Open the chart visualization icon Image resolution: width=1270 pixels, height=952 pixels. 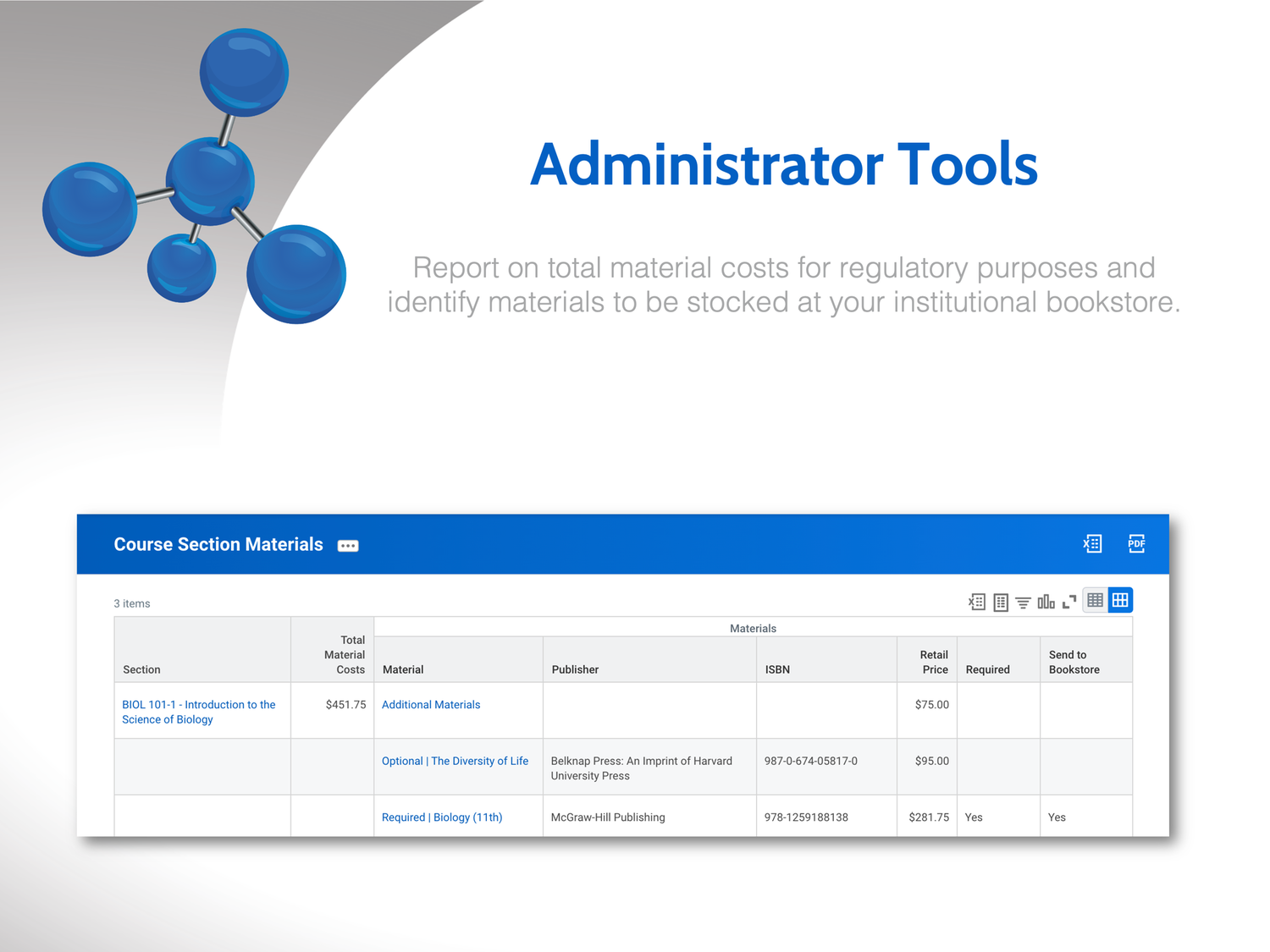click(x=1046, y=602)
